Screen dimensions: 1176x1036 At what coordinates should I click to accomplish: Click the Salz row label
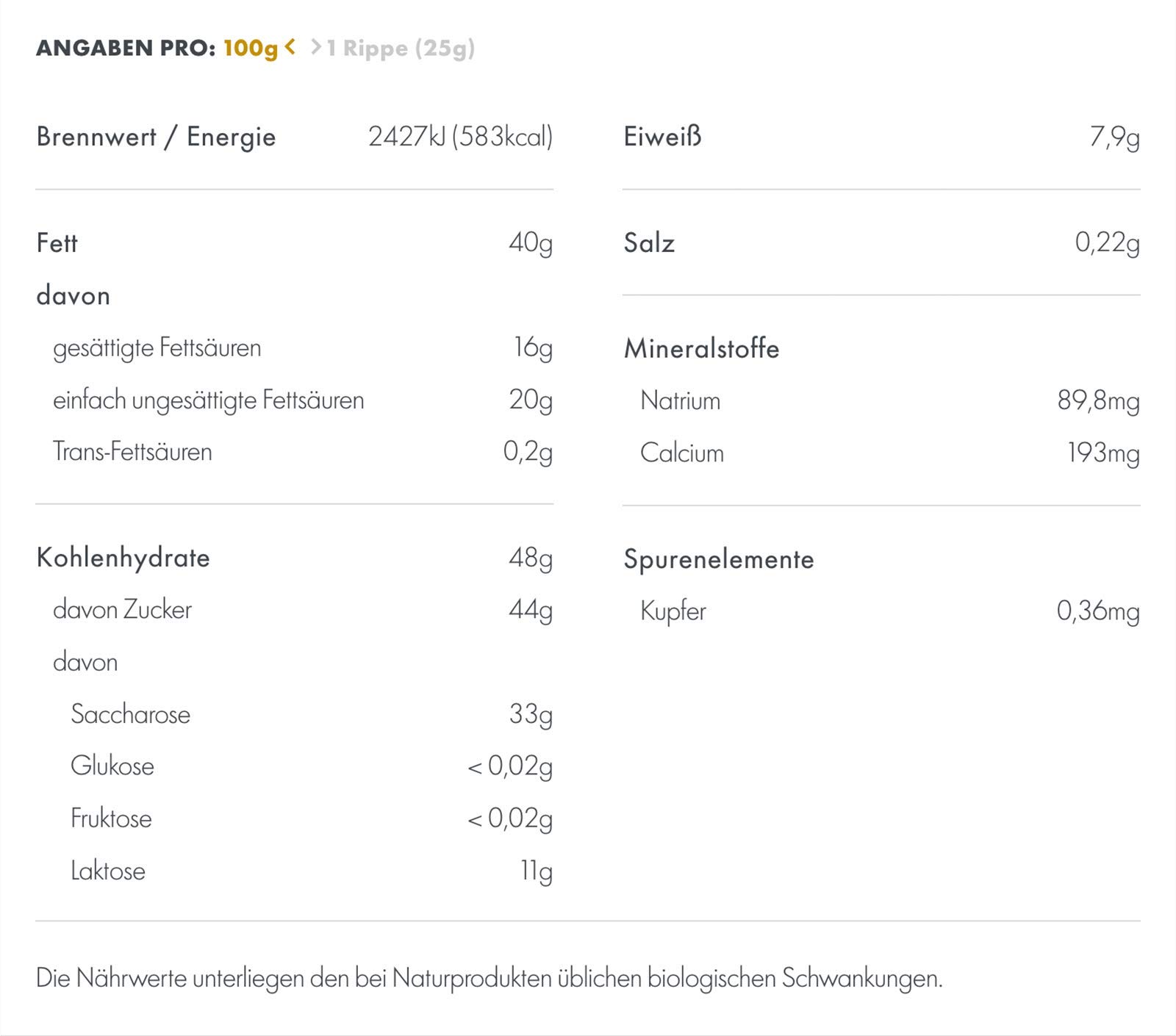pyautogui.click(x=649, y=243)
